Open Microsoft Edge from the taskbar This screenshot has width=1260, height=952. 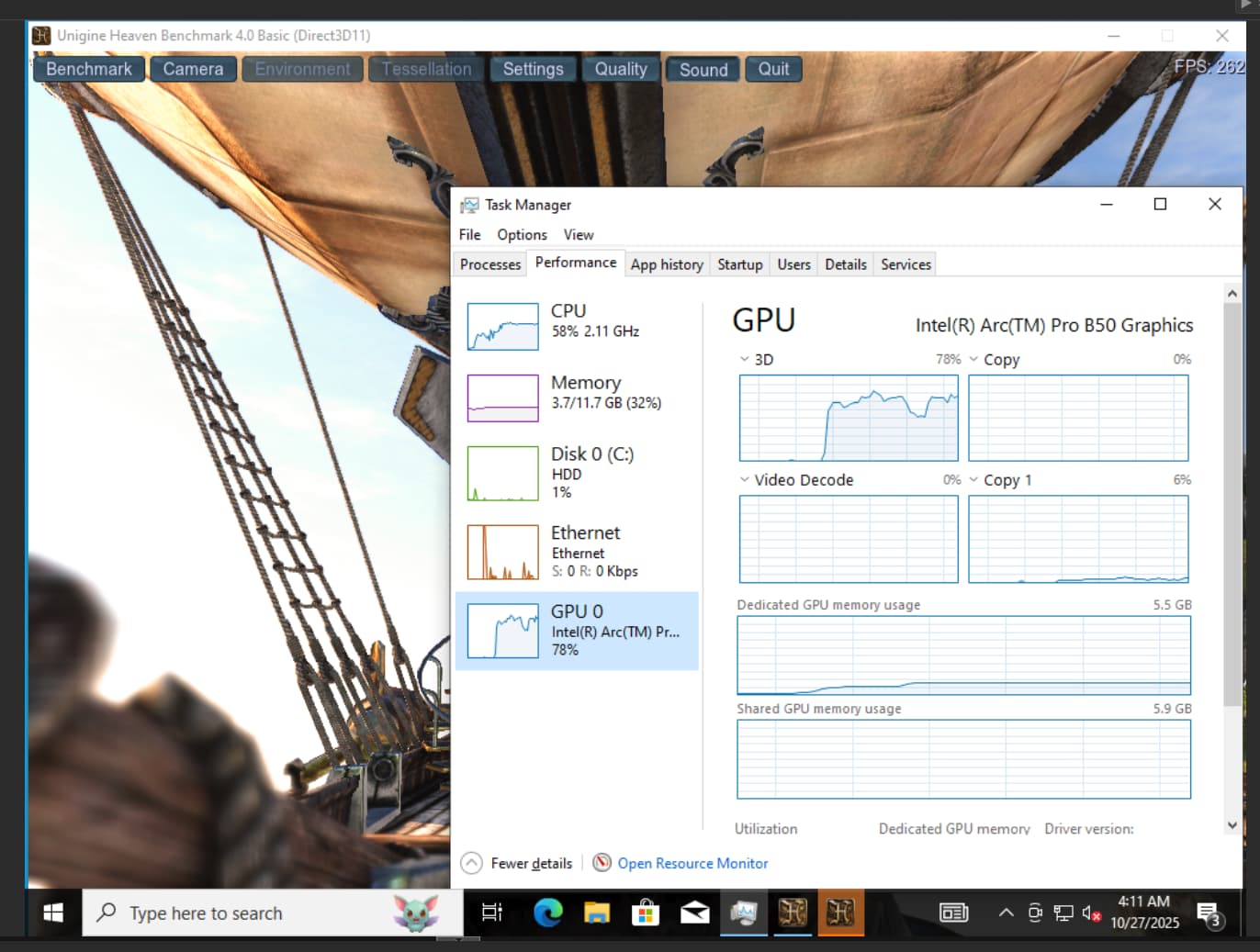coord(548,913)
